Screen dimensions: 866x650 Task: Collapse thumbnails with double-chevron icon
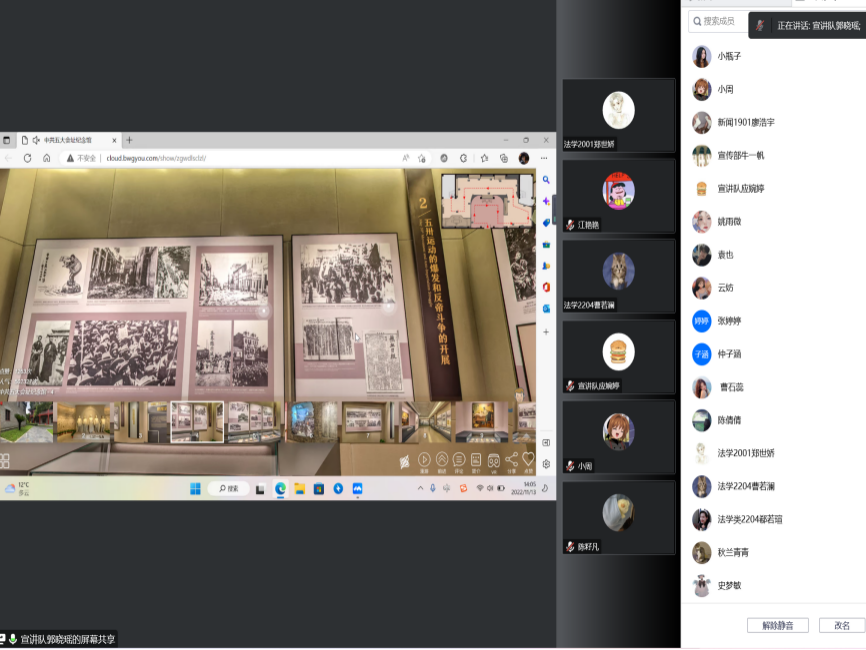coord(442,460)
